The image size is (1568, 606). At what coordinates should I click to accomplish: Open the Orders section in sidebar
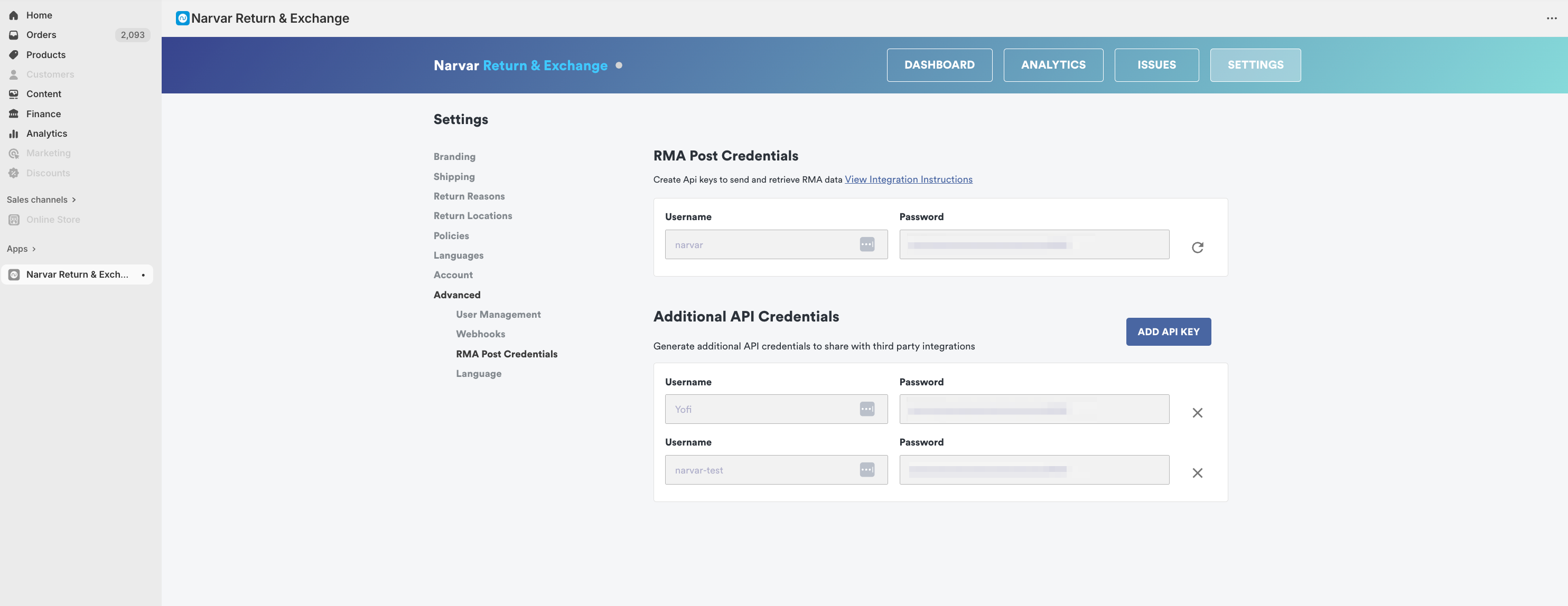coord(41,35)
